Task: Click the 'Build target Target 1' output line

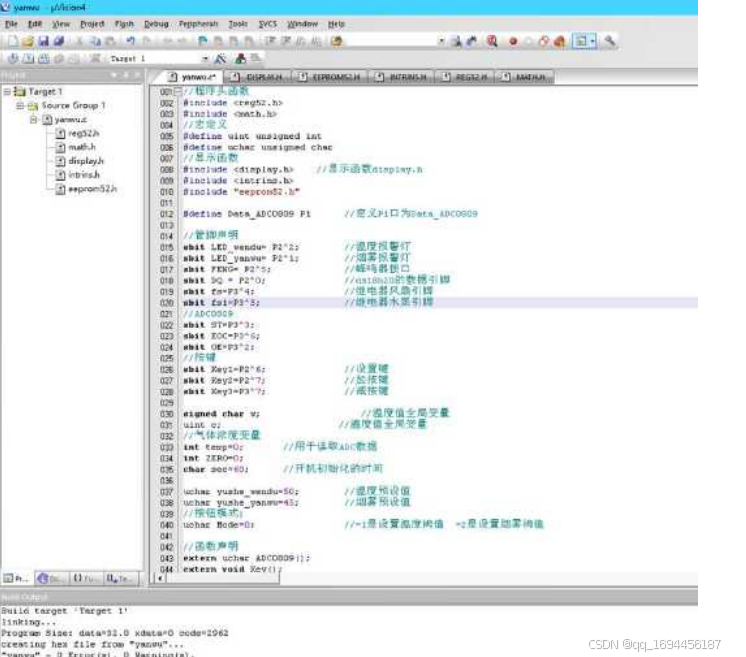Action: tap(64, 610)
